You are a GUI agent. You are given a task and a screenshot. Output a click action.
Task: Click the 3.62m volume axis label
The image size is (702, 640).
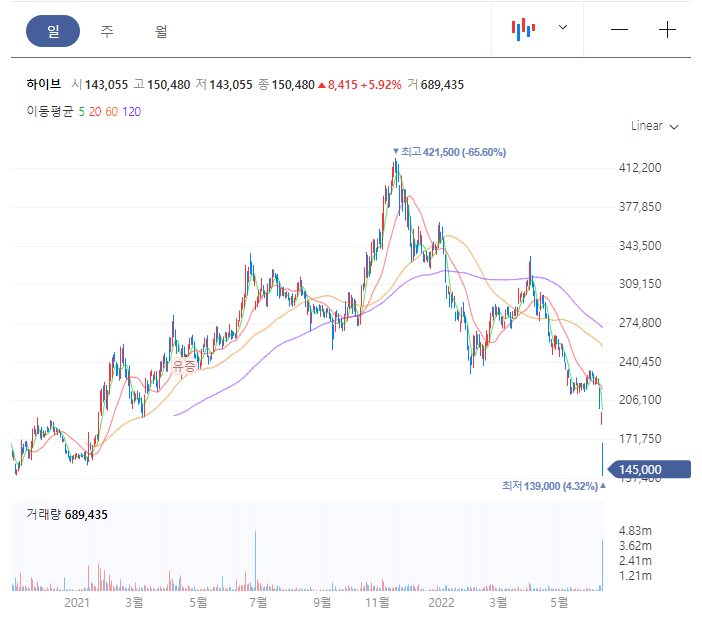[x=635, y=546]
